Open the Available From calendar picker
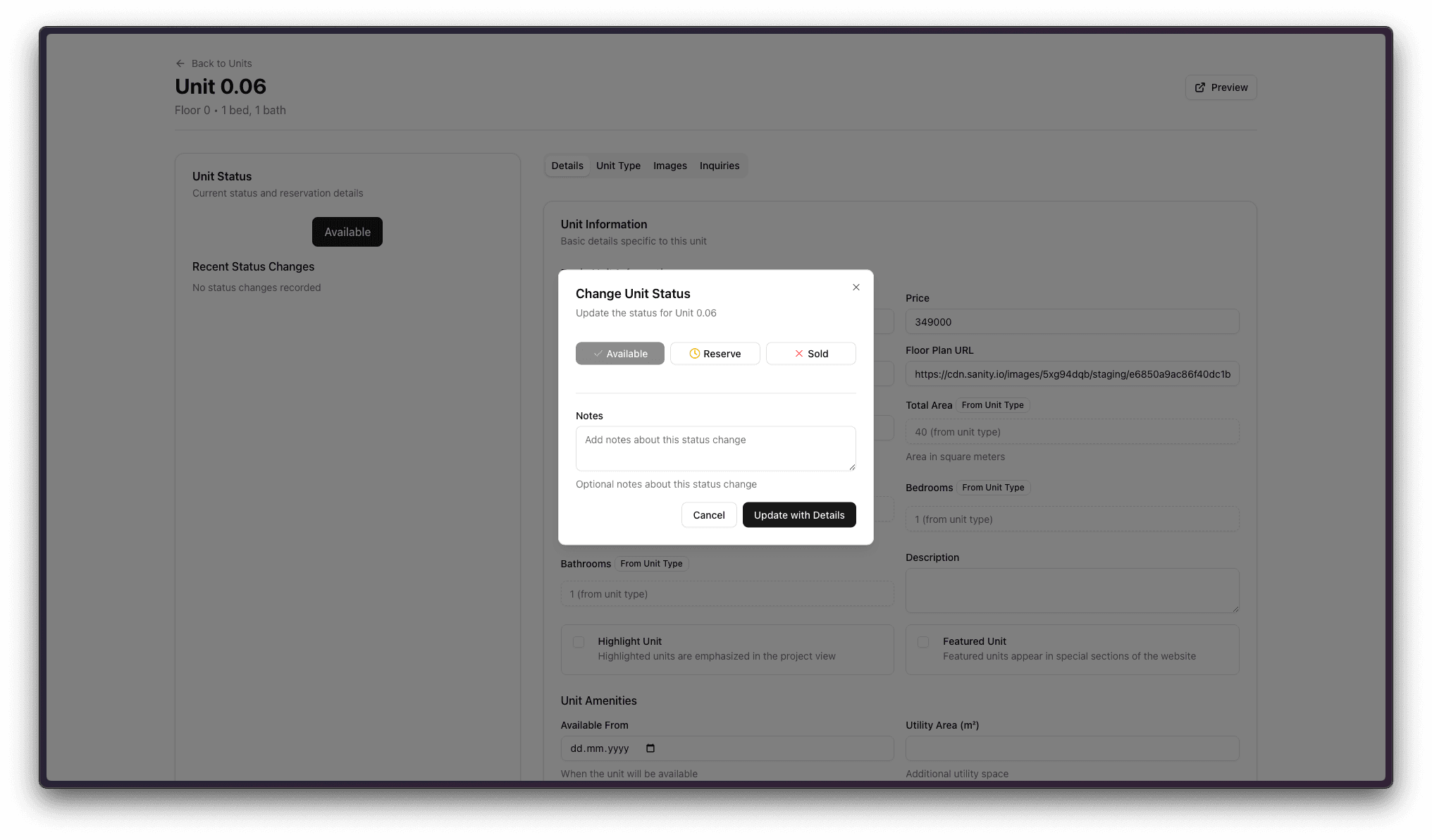Screen dimensions: 1432x840 pos(650,748)
